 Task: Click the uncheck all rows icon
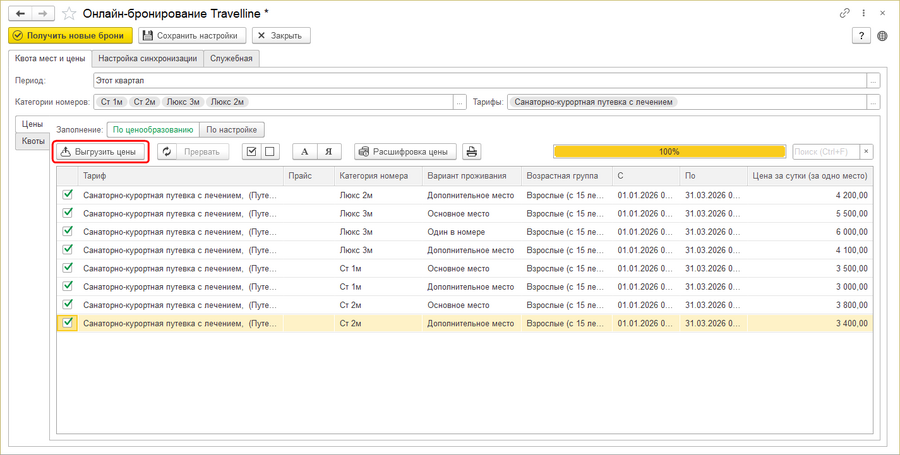click(x=270, y=152)
